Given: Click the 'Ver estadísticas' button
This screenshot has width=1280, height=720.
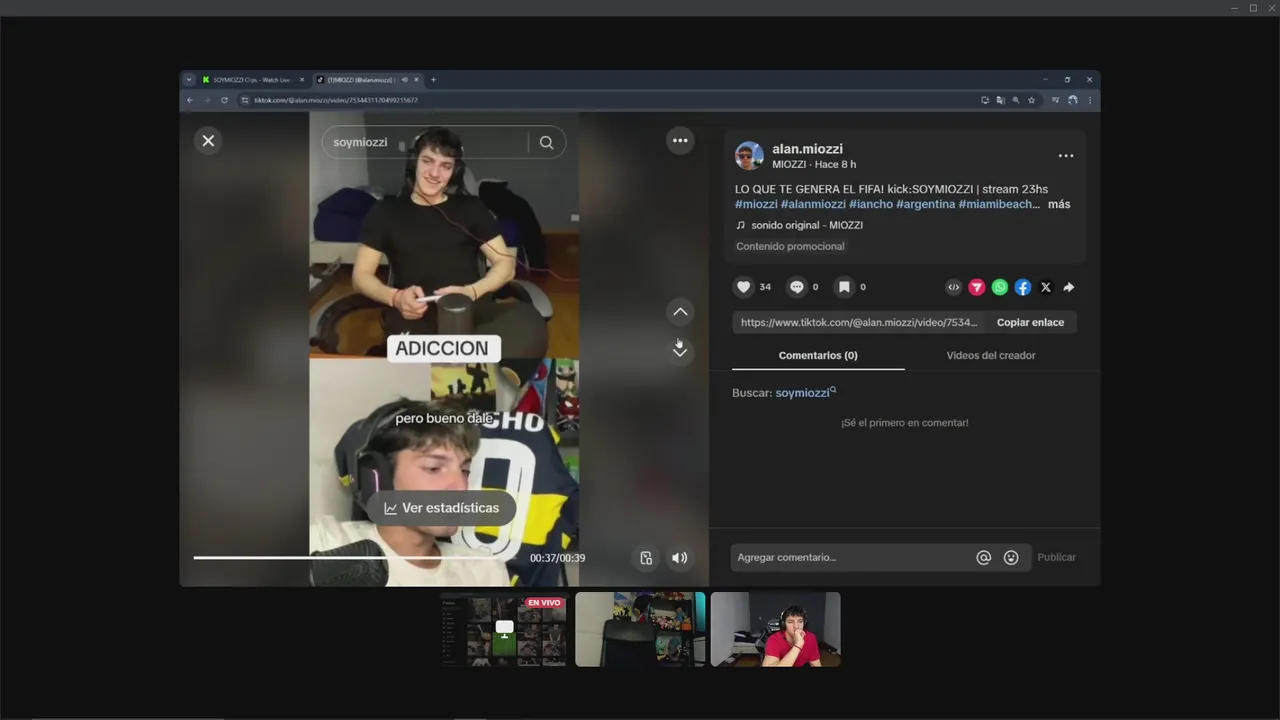Looking at the screenshot, I should (441, 508).
